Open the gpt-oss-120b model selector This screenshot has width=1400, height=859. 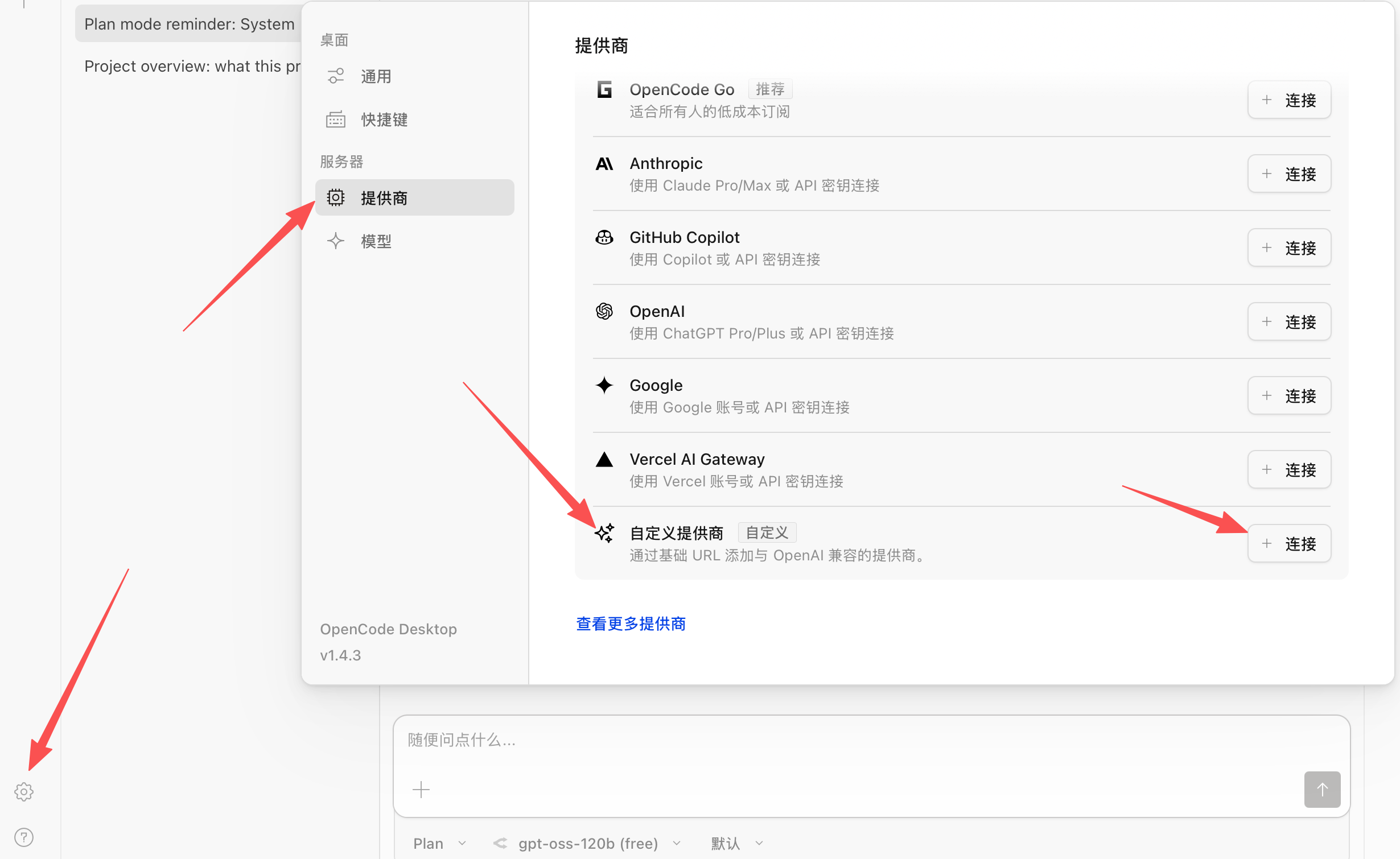588,843
